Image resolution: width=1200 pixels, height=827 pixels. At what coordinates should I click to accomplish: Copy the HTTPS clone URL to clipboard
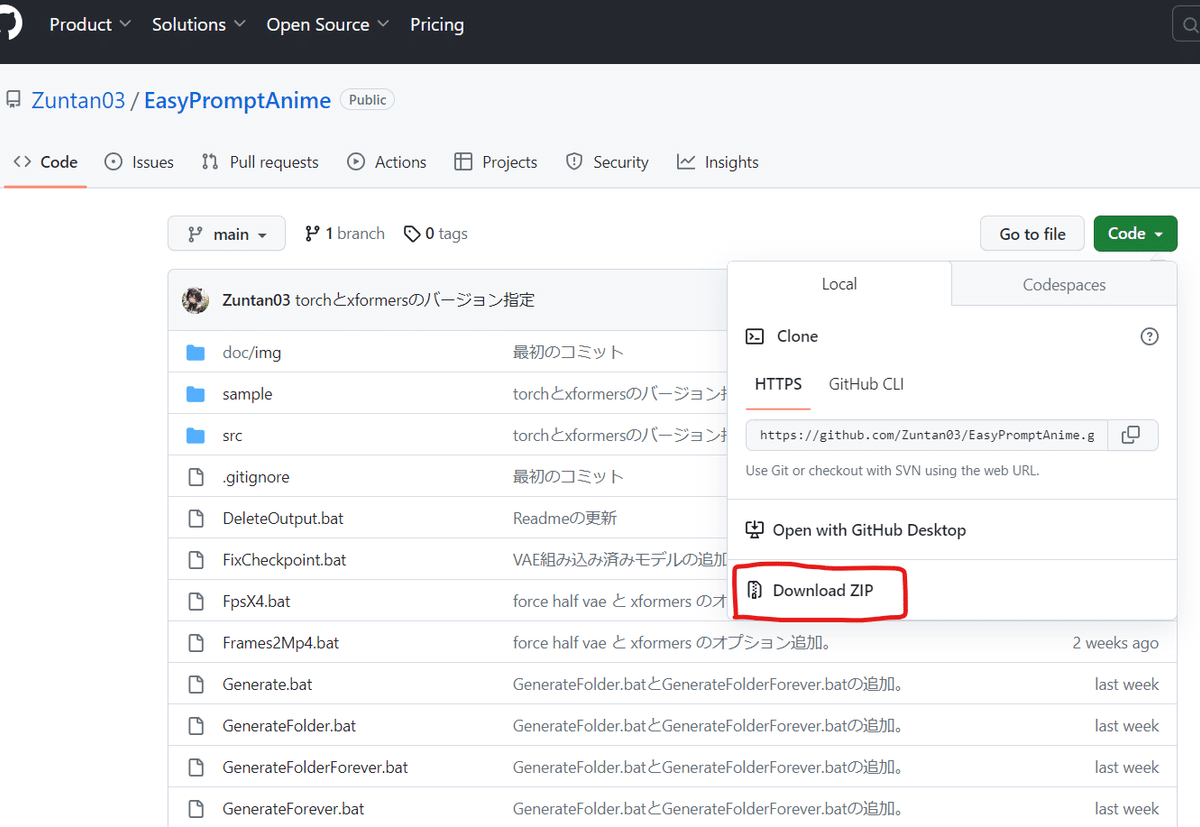tap(1131, 435)
